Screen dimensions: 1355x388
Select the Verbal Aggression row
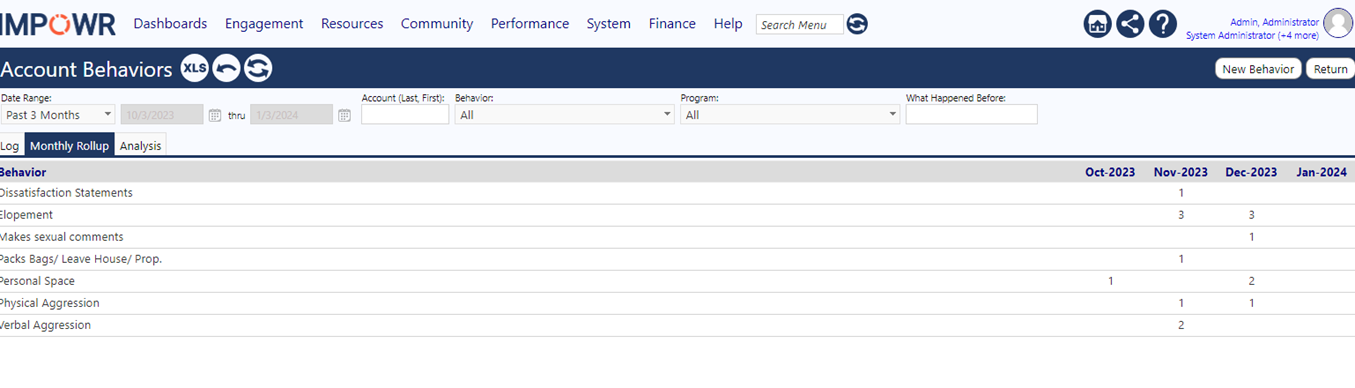tap(677, 325)
